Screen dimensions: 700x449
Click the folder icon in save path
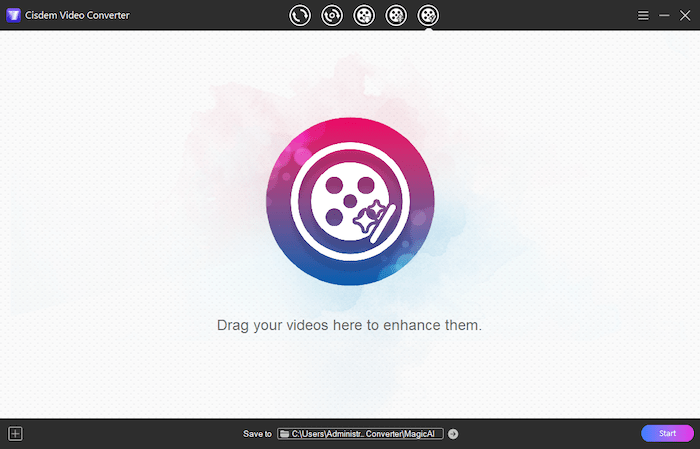click(x=285, y=434)
